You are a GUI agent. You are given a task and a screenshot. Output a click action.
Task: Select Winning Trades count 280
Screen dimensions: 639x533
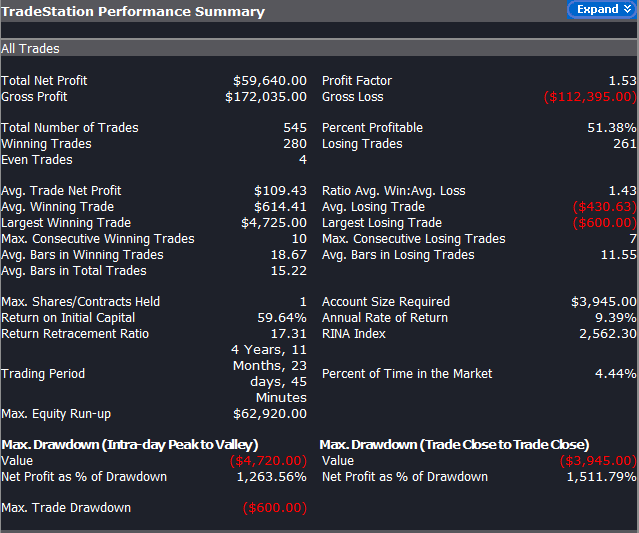point(295,143)
